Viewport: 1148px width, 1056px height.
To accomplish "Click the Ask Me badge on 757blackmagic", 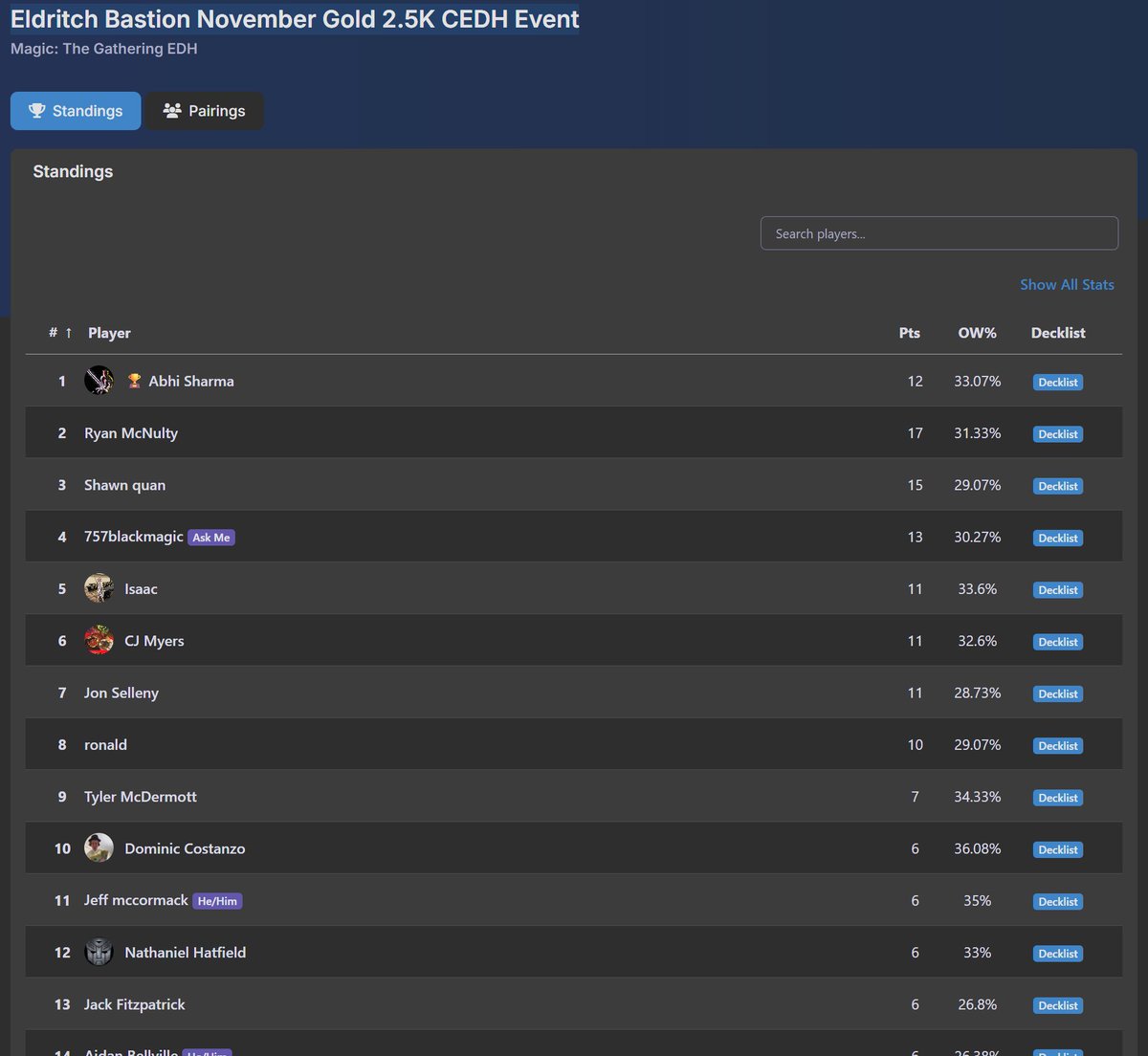I will tap(211, 538).
